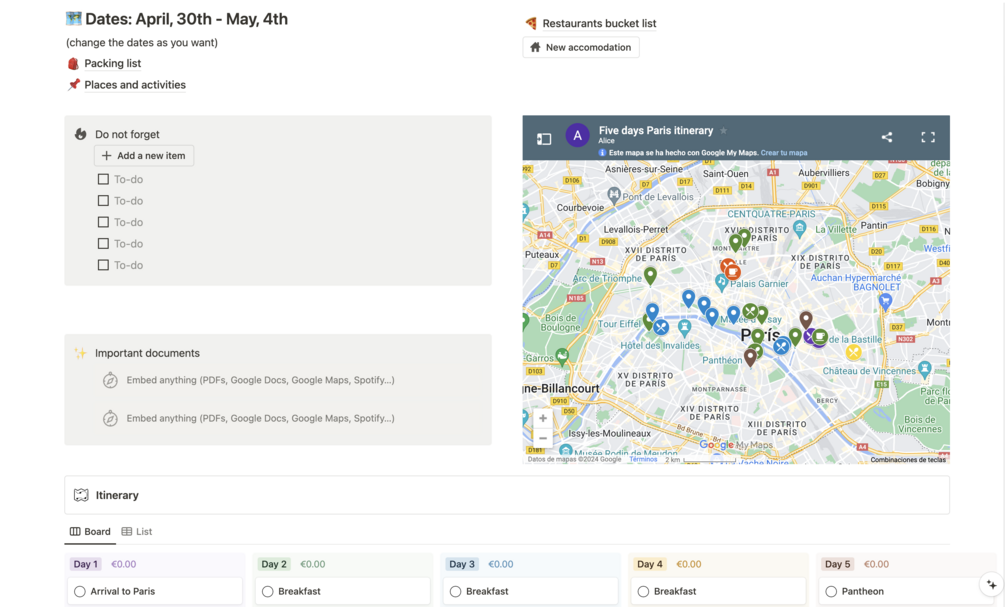Zoom in on the Paris map
Screen dimensions: 1005x607
543,418
